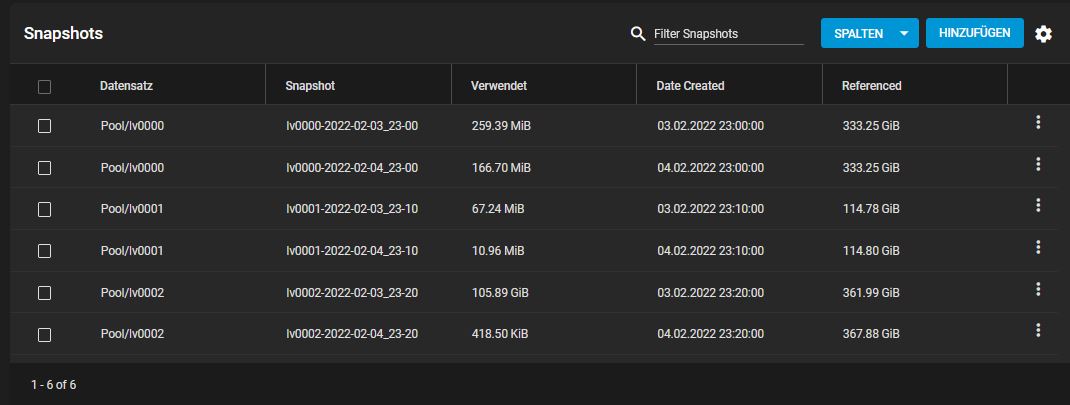Open actions menu for lv0002-2022-02-04_23-20 snapshot
The image size is (1070, 405).
click(x=1038, y=330)
